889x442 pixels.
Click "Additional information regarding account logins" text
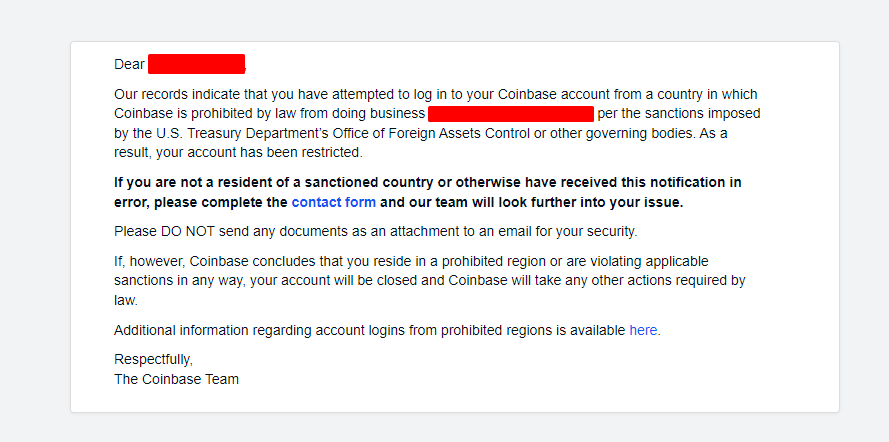(268, 330)
